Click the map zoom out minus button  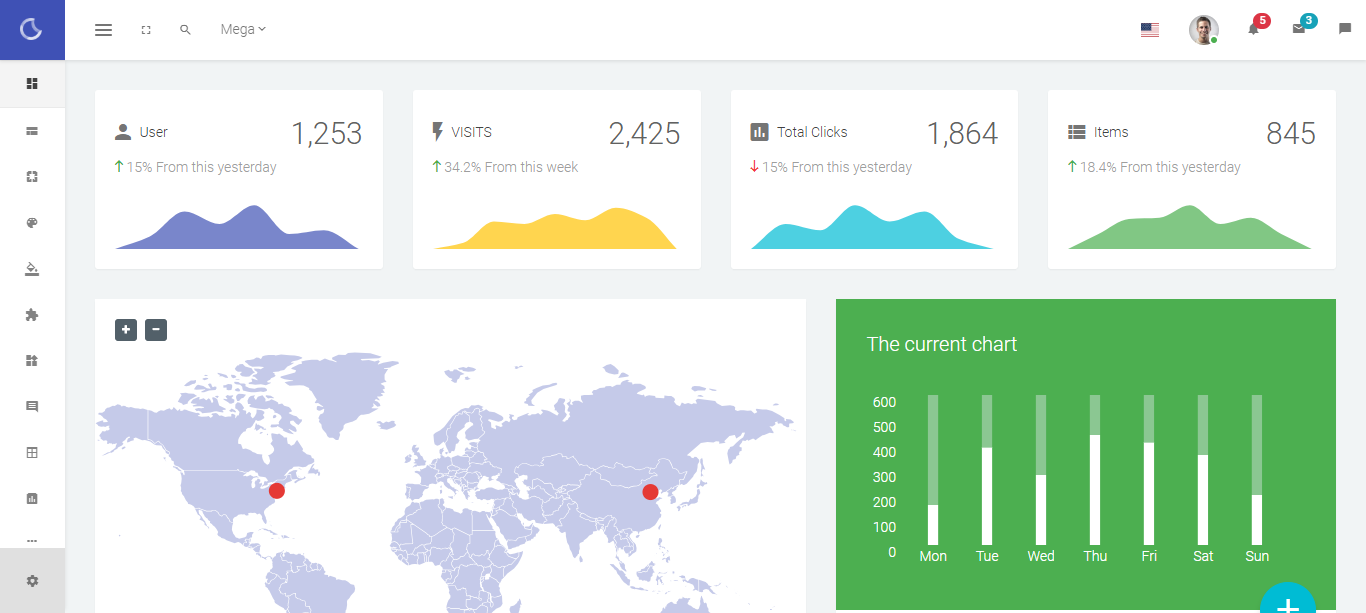point(156,329)
